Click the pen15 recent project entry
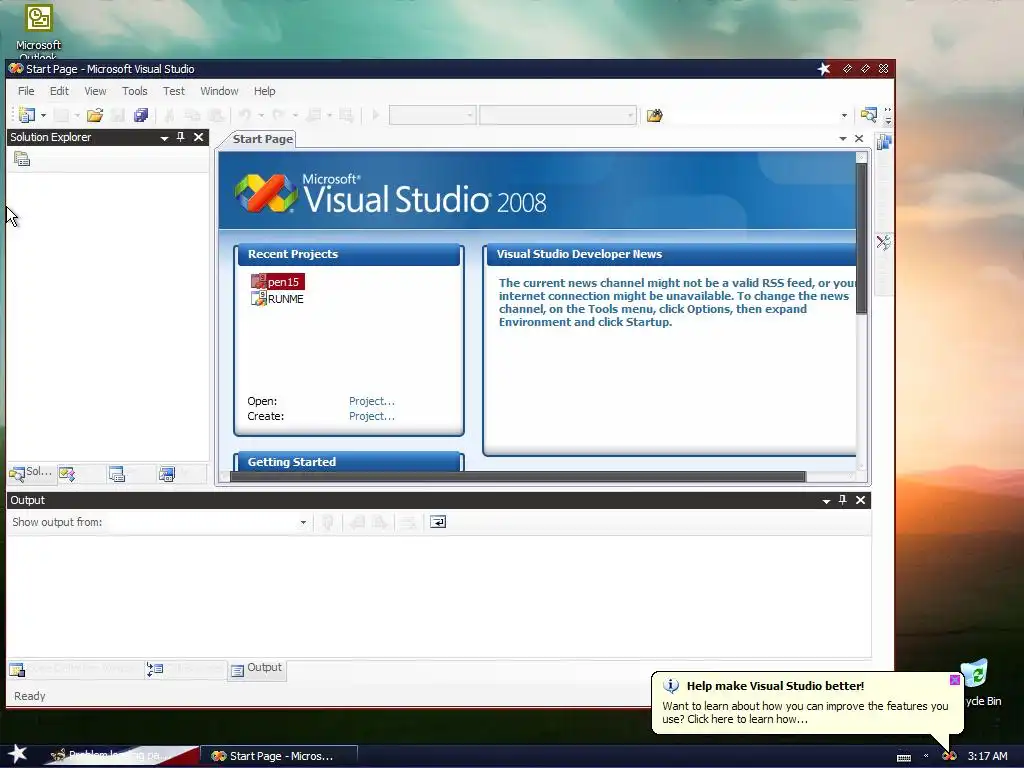The image size is (1024, 768). coord(278,281)
